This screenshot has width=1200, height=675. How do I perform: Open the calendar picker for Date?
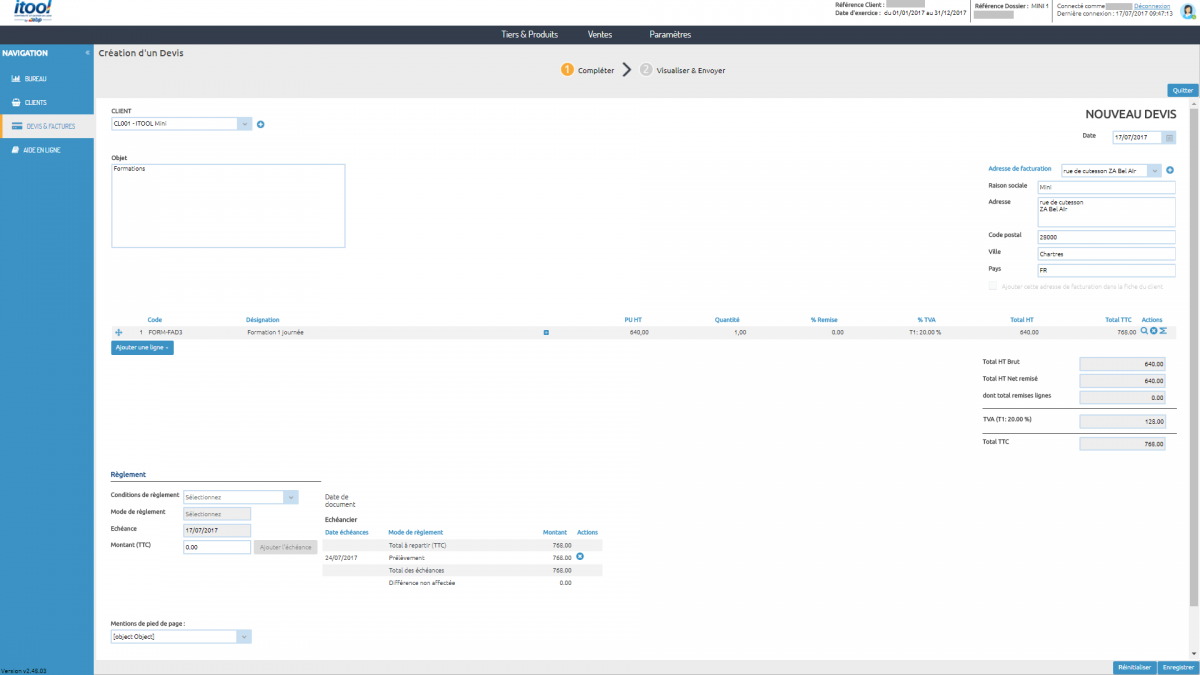(x=1169, y=137)
